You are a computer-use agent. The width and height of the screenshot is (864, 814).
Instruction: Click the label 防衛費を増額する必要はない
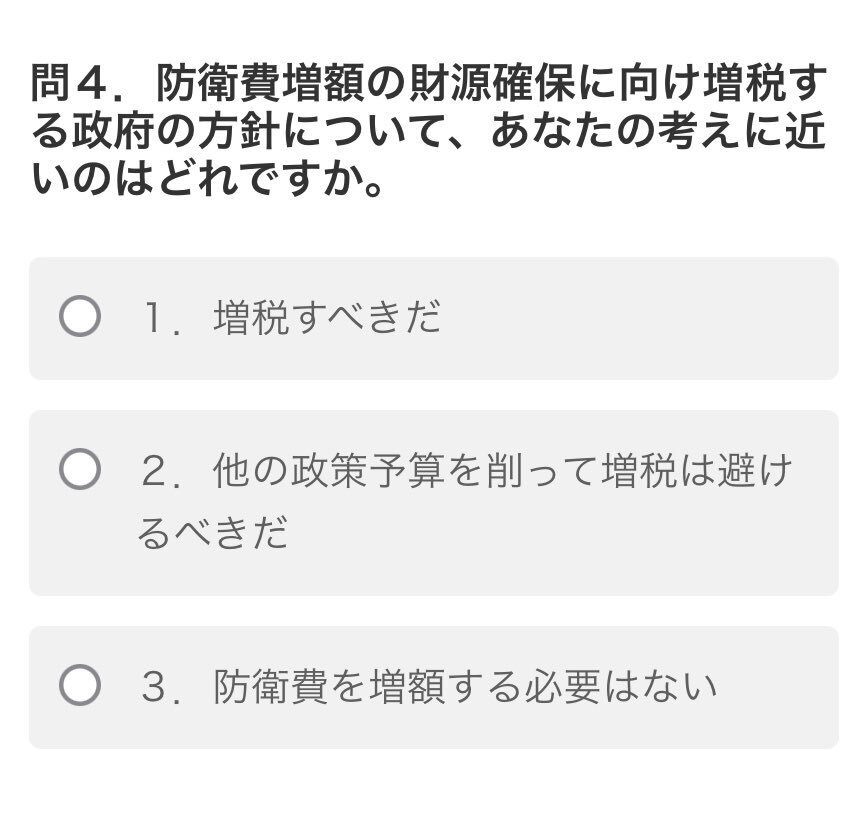pos(465,687)
